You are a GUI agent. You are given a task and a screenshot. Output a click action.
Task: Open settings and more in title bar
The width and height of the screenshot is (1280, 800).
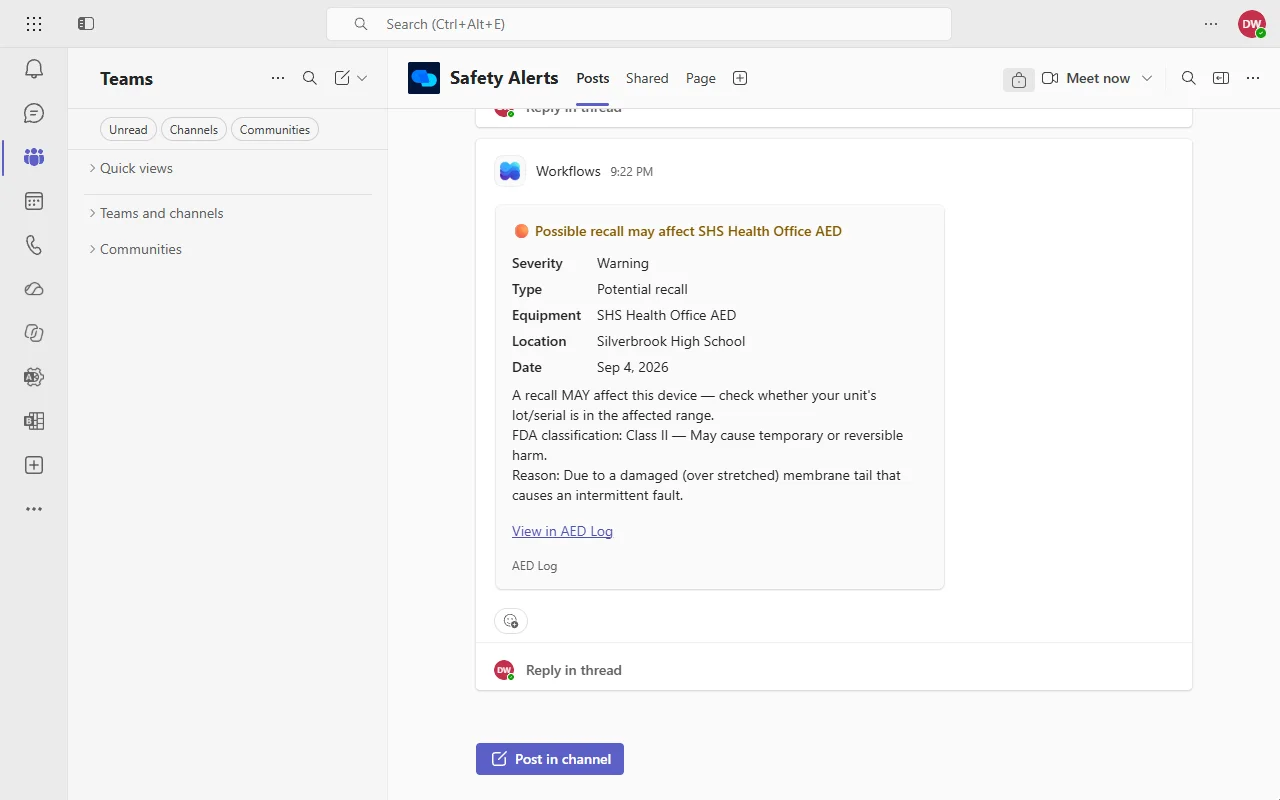point(1211,24)
